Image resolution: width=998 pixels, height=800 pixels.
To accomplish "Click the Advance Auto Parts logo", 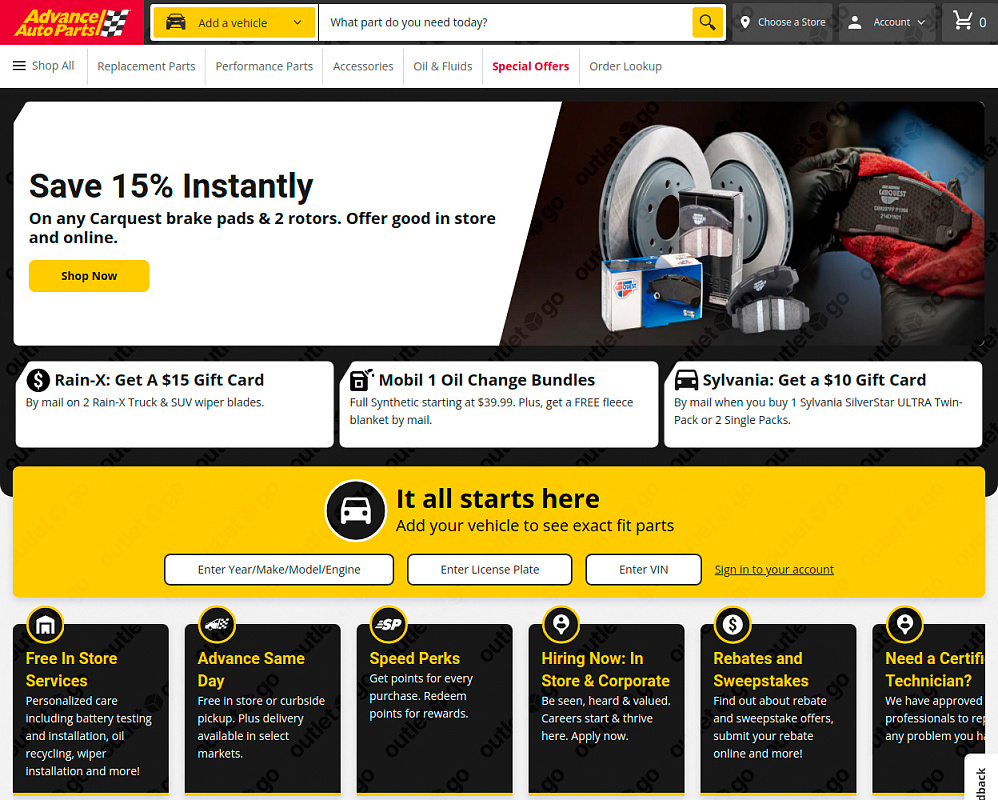I will (71, 22).
